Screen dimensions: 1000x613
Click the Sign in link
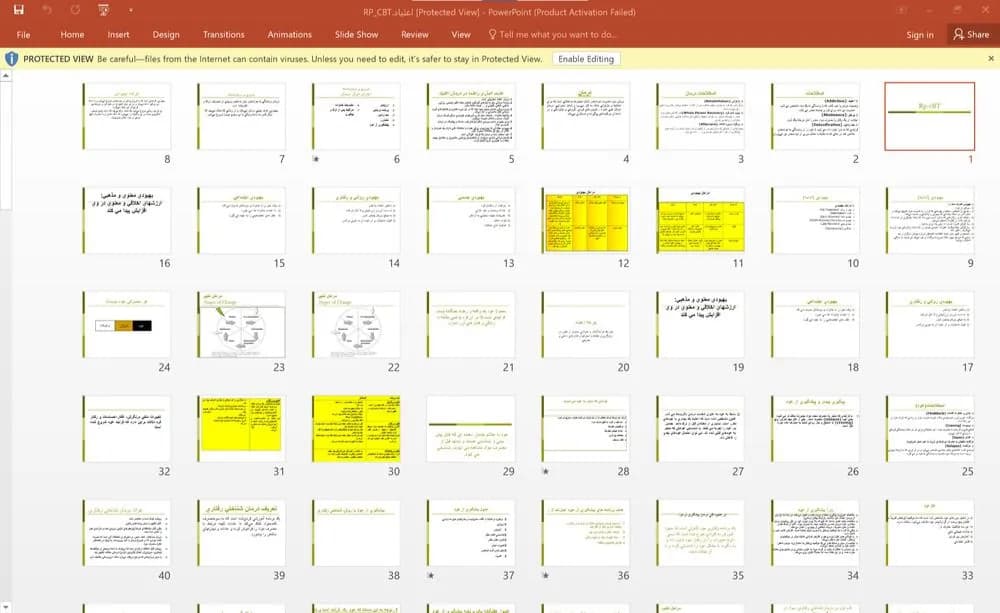tap(920, 34)
